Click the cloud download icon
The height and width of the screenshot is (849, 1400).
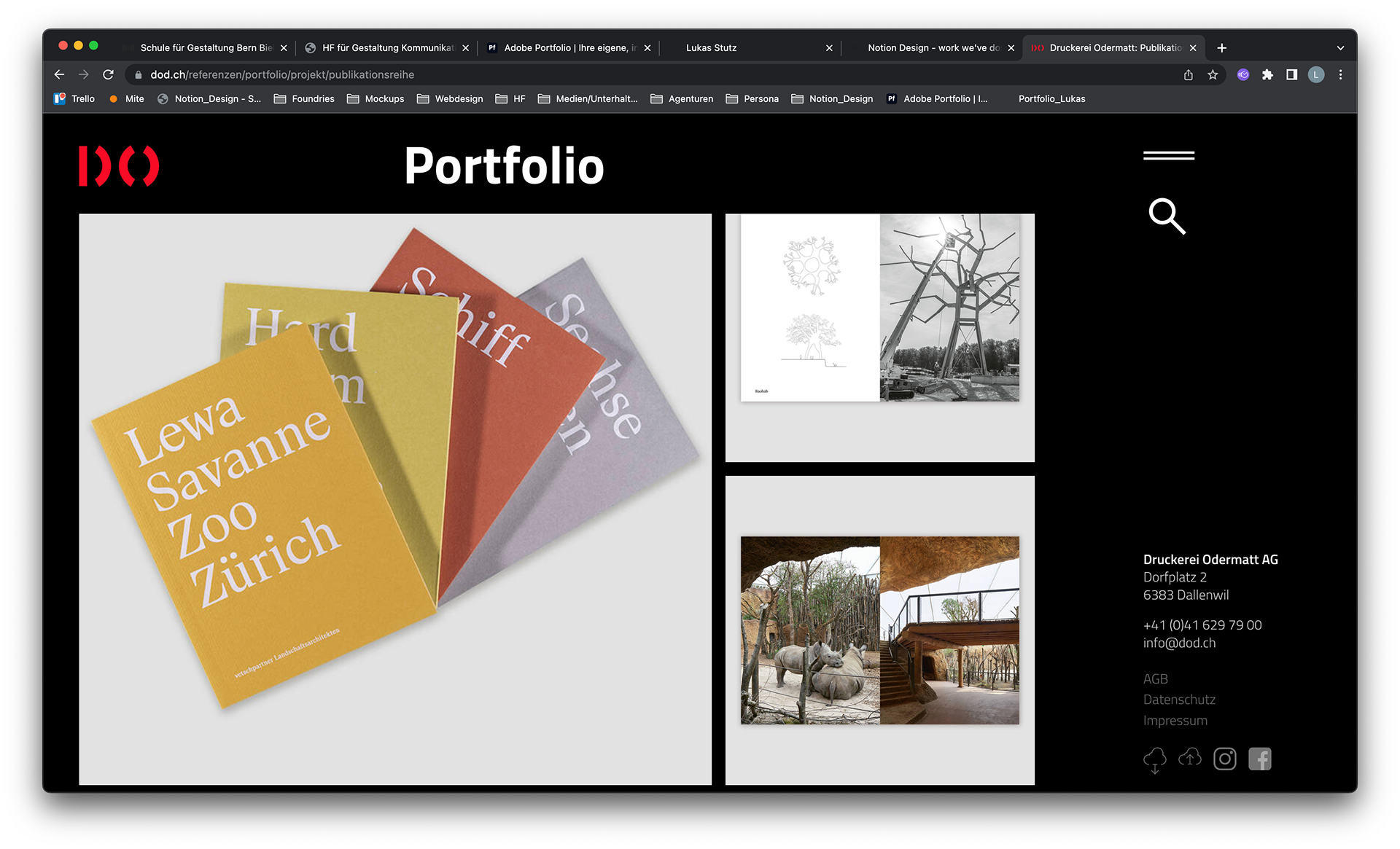(1155, 759)
